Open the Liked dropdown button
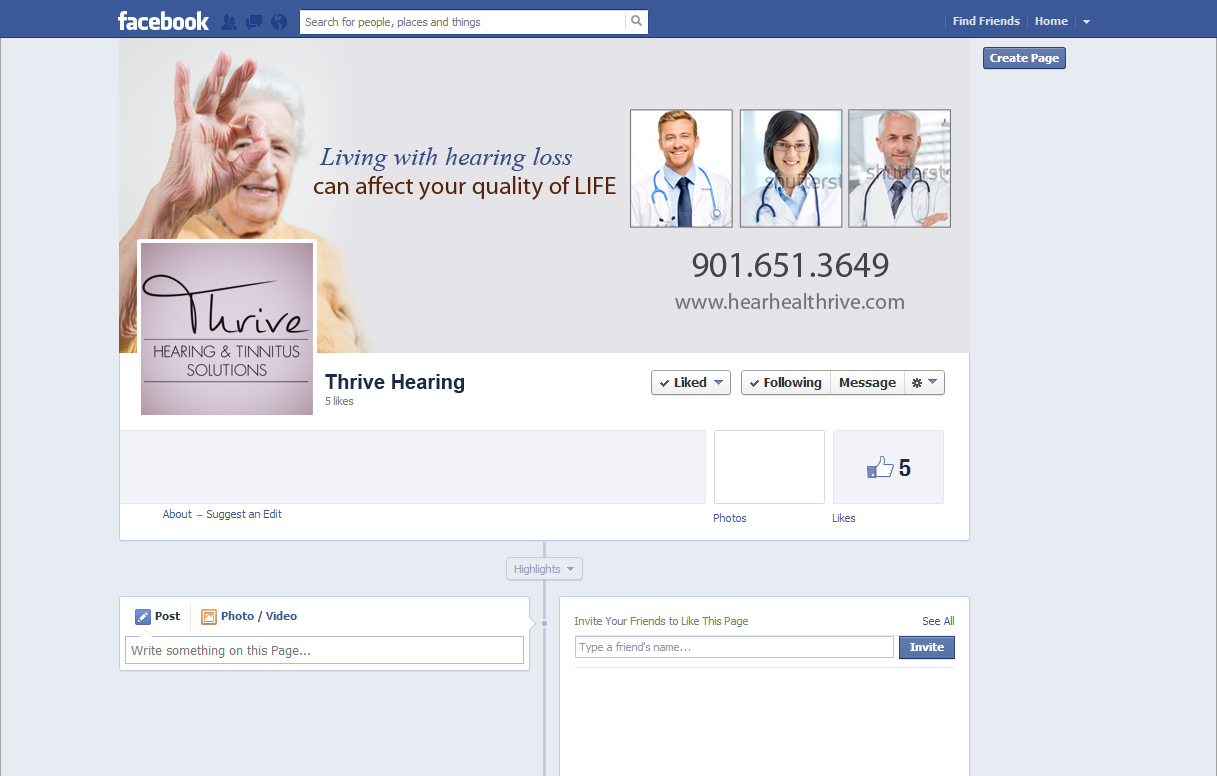The height and width of the screenshot is (776, 1217). (x=691, y=383)
